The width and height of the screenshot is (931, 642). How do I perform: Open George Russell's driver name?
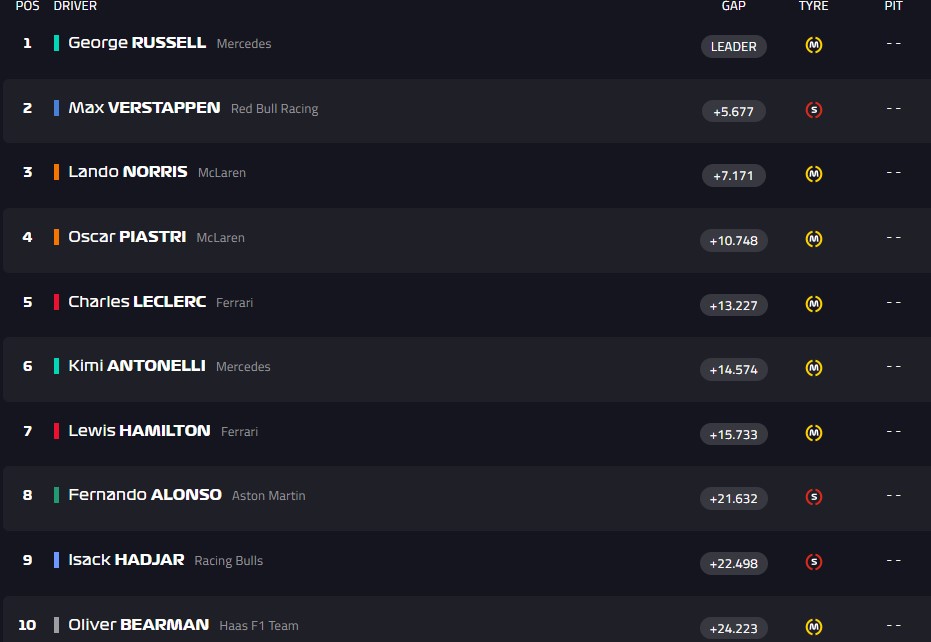(x=137, y=43)
